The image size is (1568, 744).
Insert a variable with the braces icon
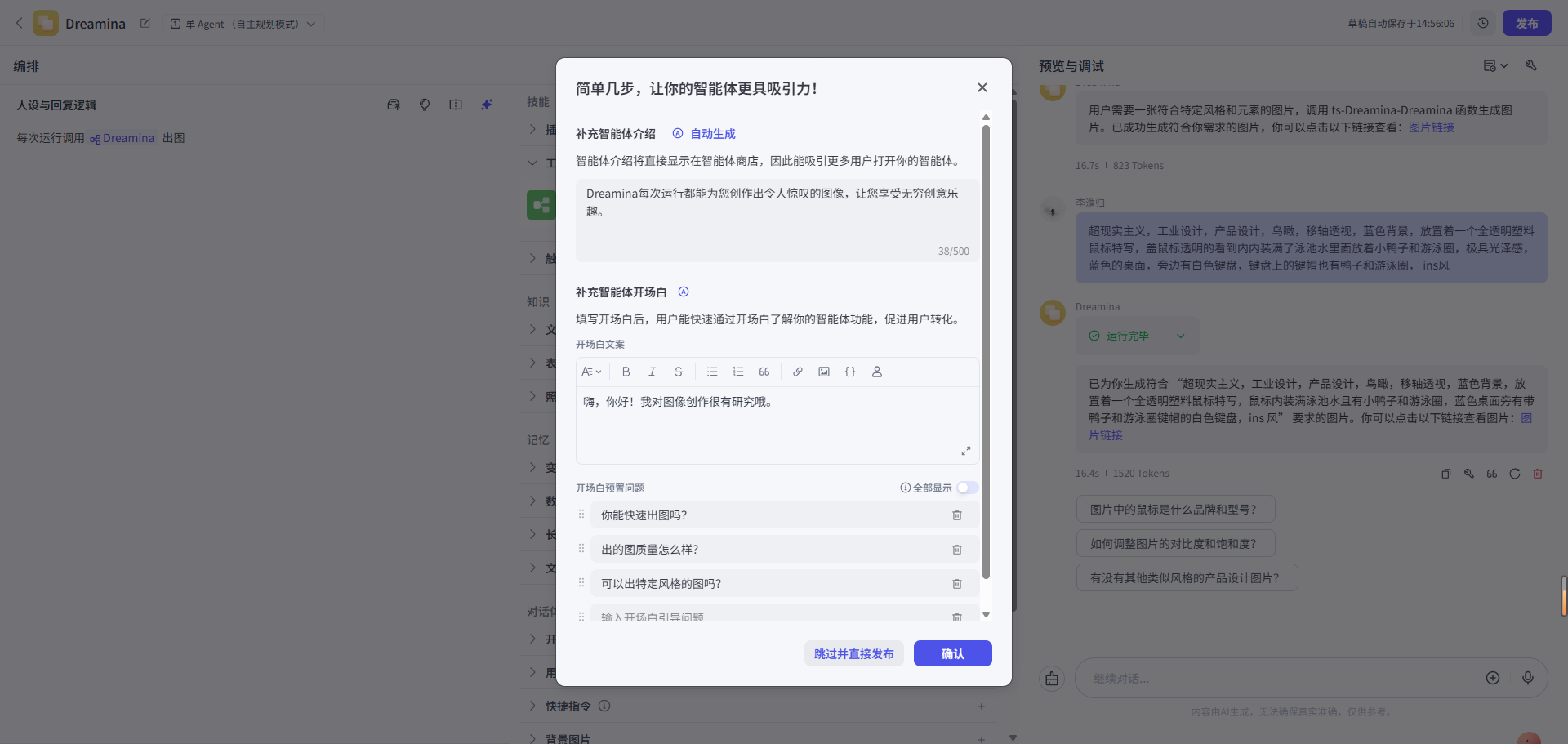click(x=850, y=372)
